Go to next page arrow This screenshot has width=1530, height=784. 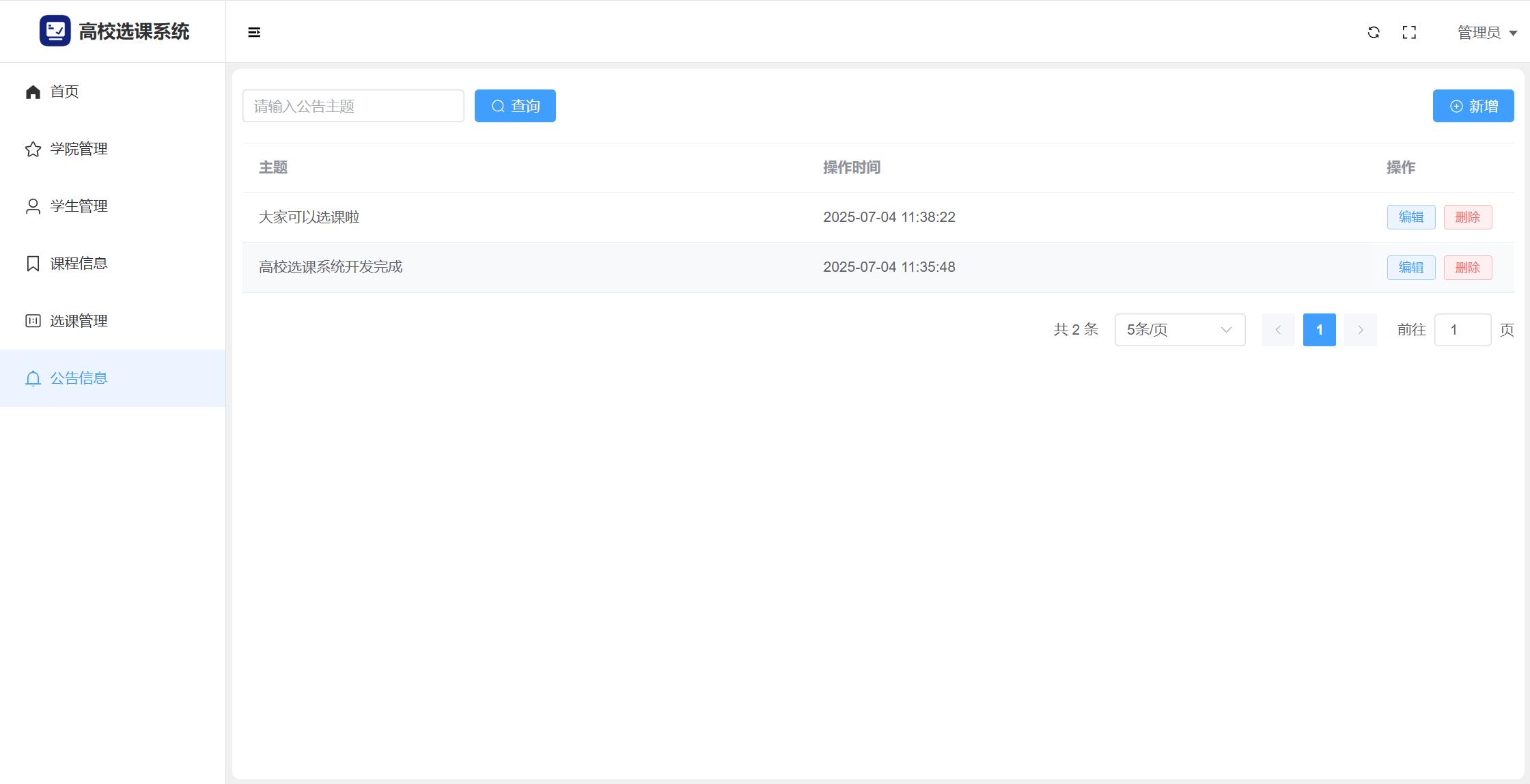tap(1360, 330)
